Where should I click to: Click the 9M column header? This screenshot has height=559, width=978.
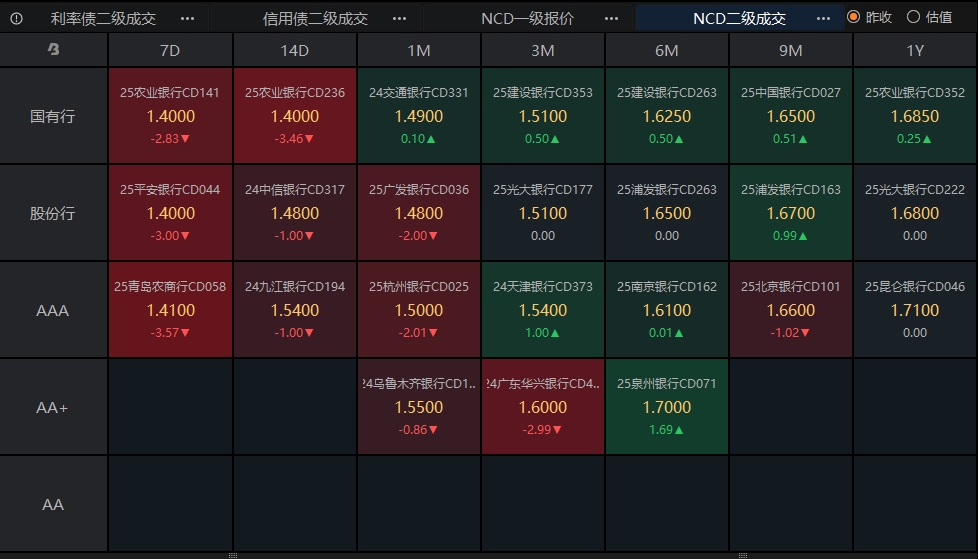coord(791,50)
